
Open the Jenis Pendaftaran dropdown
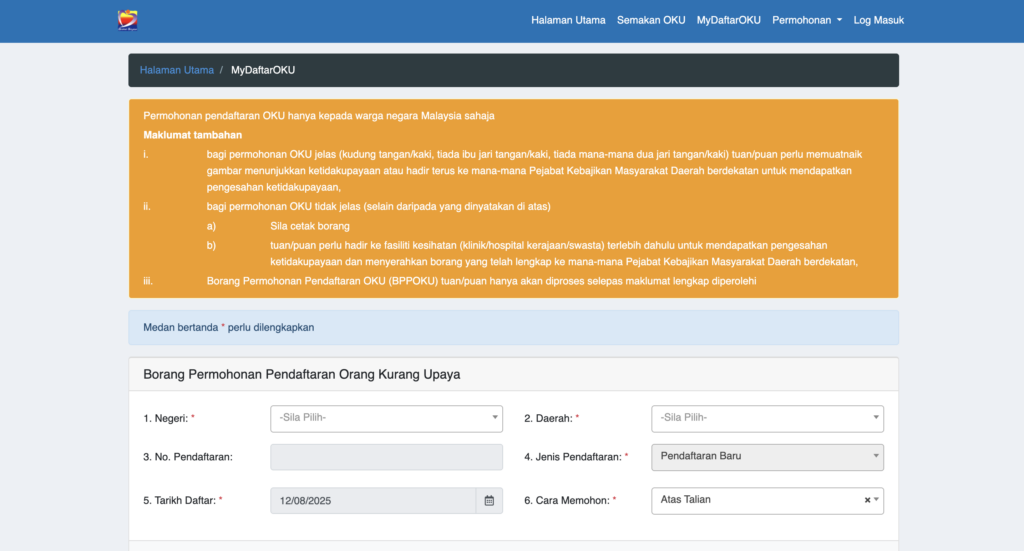[767, 457]
